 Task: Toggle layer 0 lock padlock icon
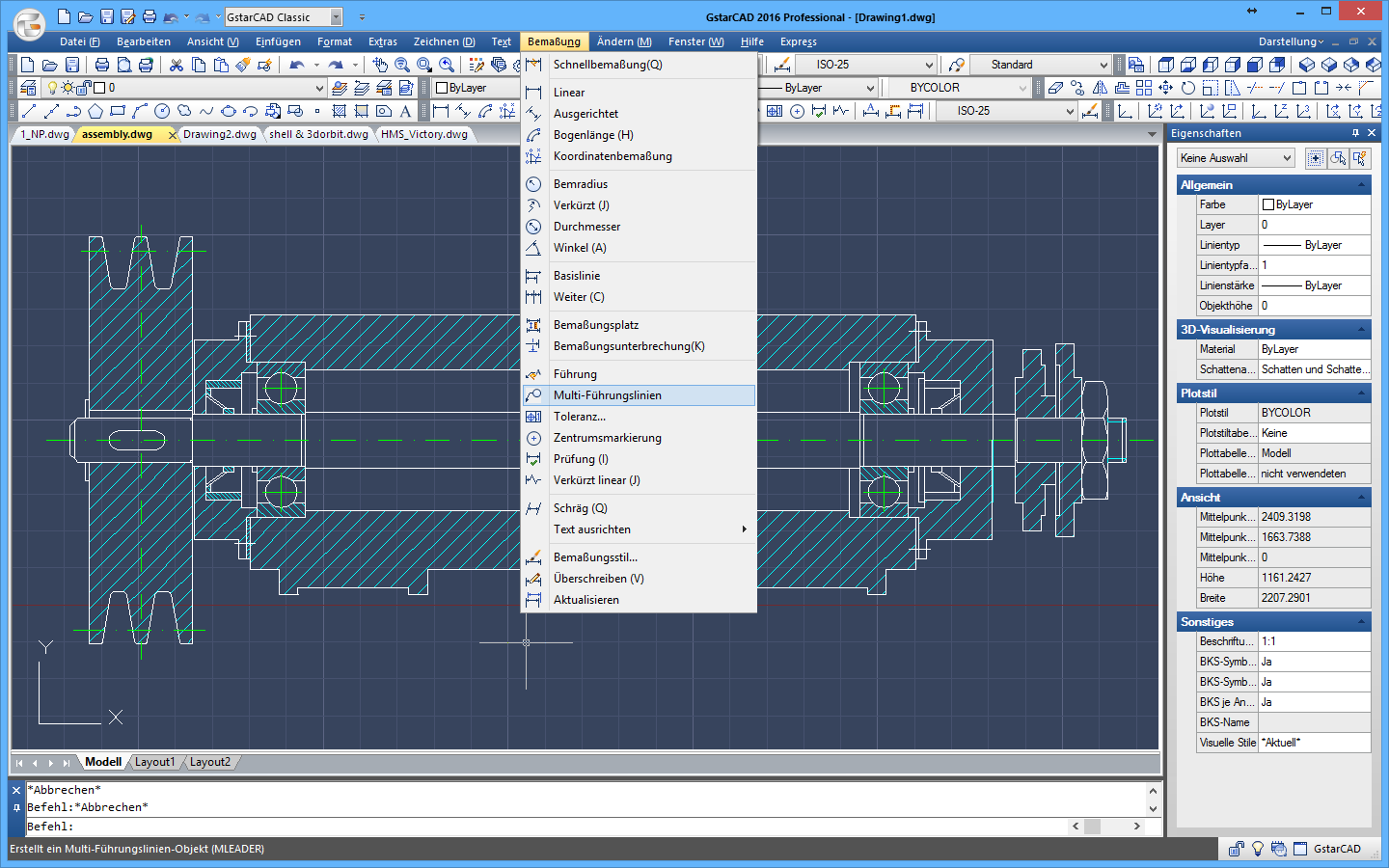[84, 88]
